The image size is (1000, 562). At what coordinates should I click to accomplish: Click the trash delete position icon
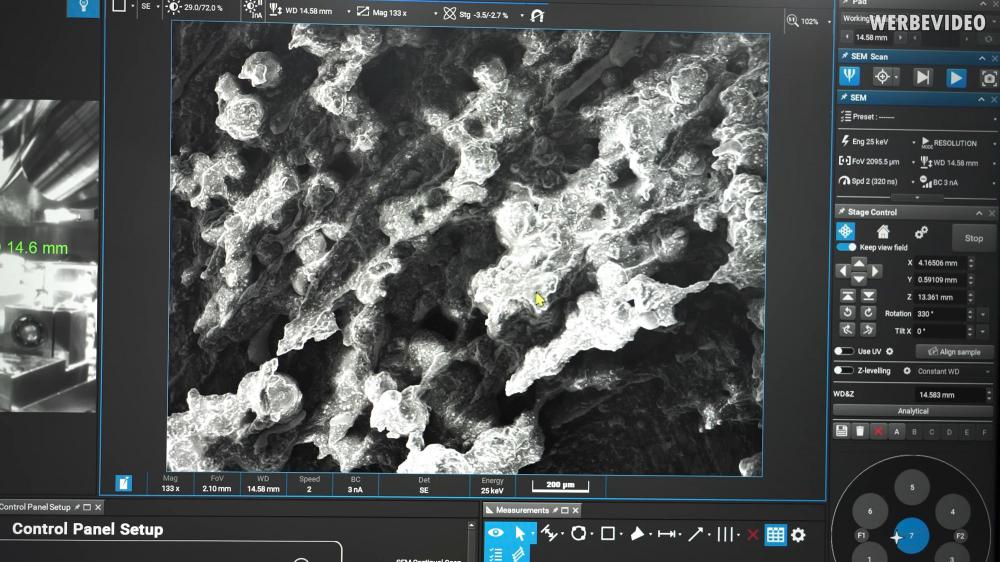(860, 431)
